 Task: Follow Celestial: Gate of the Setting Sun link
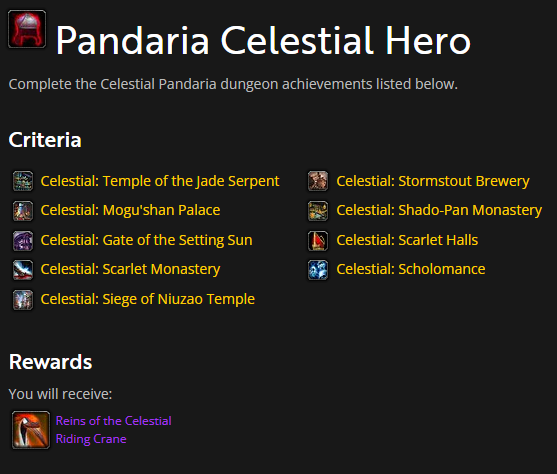click(146, 240)
